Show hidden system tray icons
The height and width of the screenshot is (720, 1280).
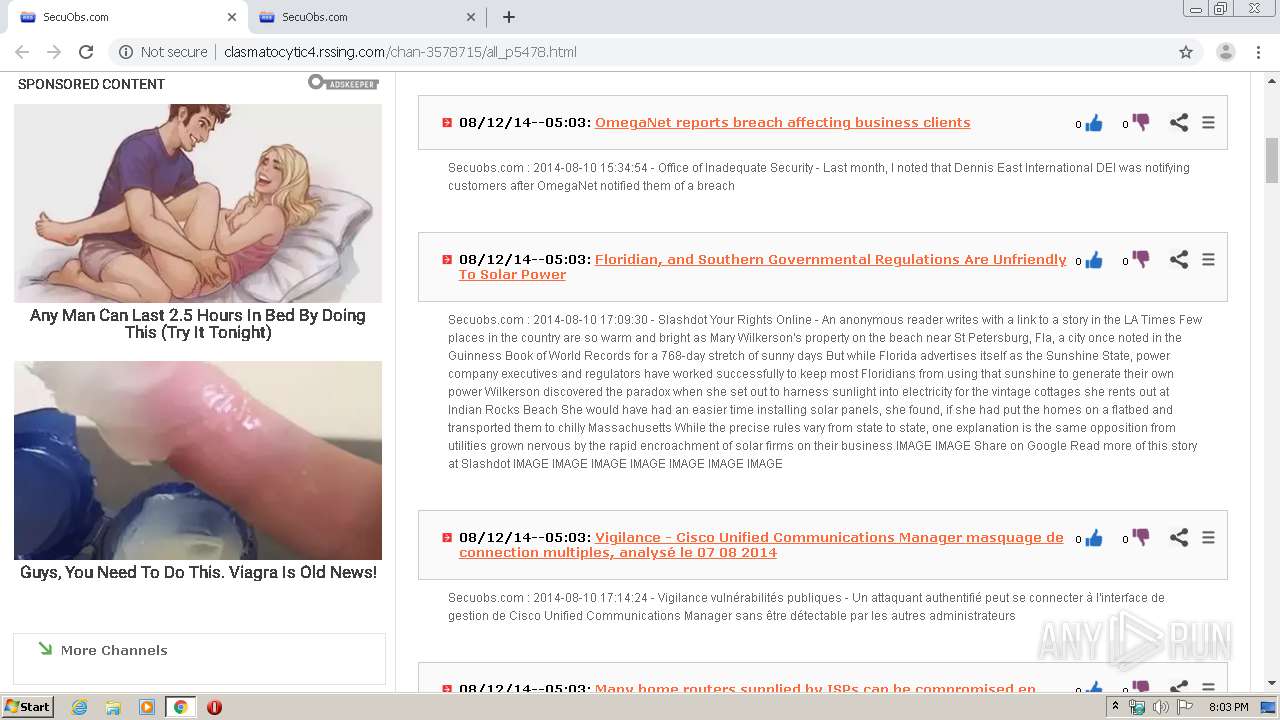click(x=1115, y=707)
